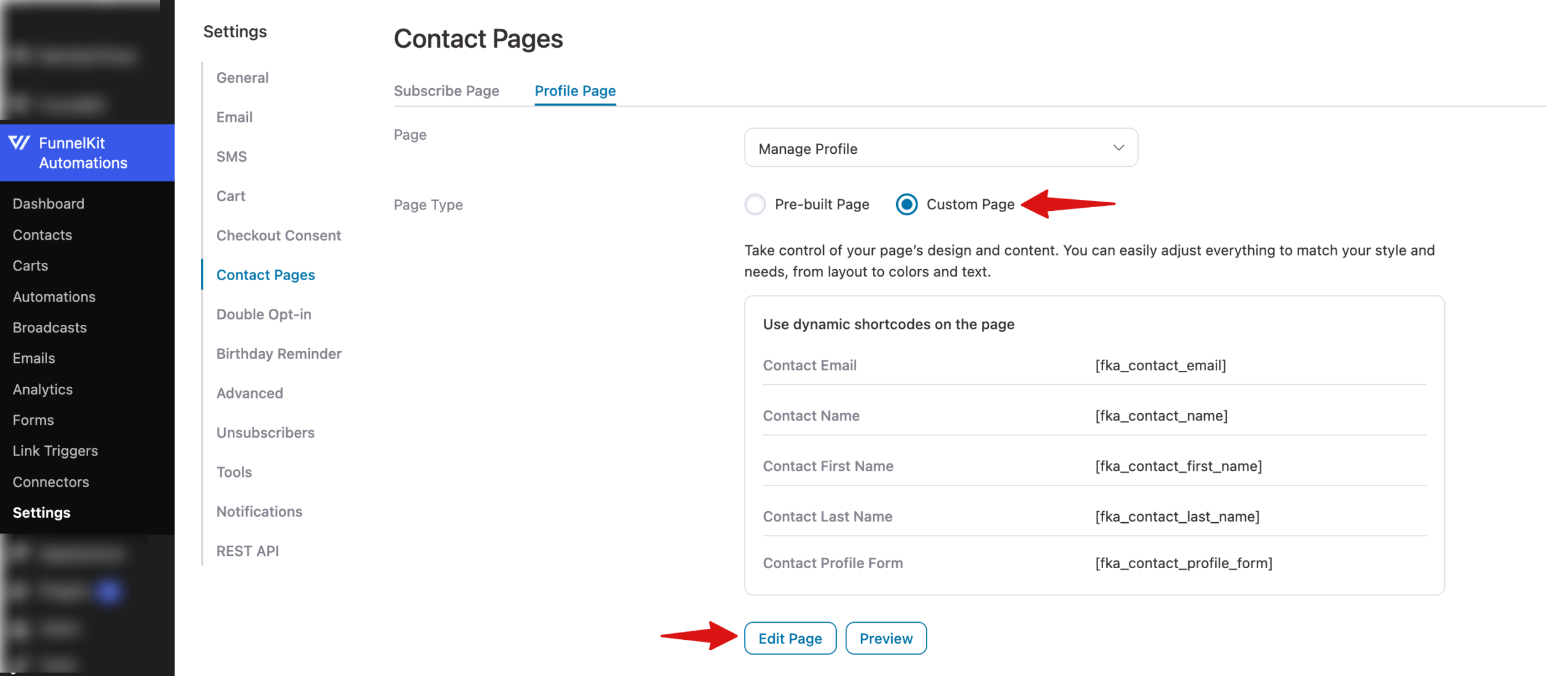Viewport: 1568px width, 676px height.
Task: Open Cart settings
Action: point(230,196)
